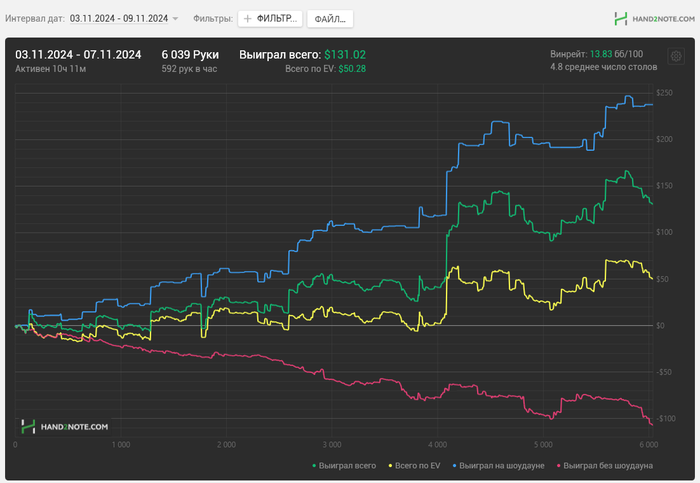Click the 5 000 x-axis label
This screenshot has width=700, height=483.
click(543, 445)
